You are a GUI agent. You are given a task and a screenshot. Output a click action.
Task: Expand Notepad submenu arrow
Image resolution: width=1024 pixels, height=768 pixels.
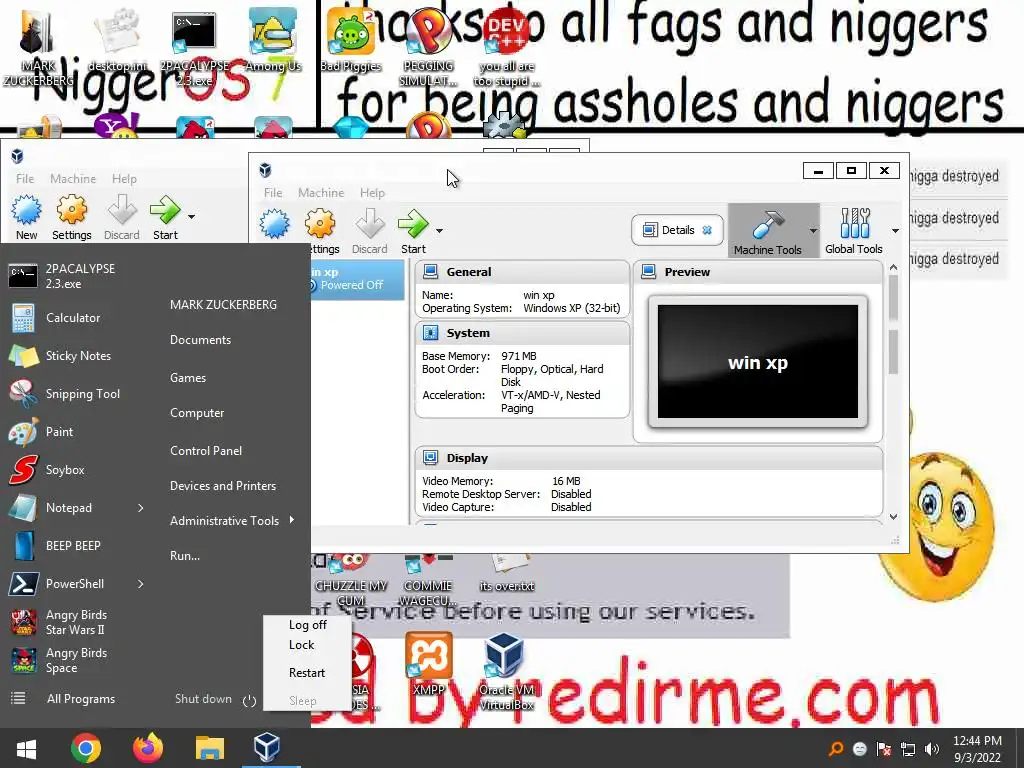(x=141, y=508)
